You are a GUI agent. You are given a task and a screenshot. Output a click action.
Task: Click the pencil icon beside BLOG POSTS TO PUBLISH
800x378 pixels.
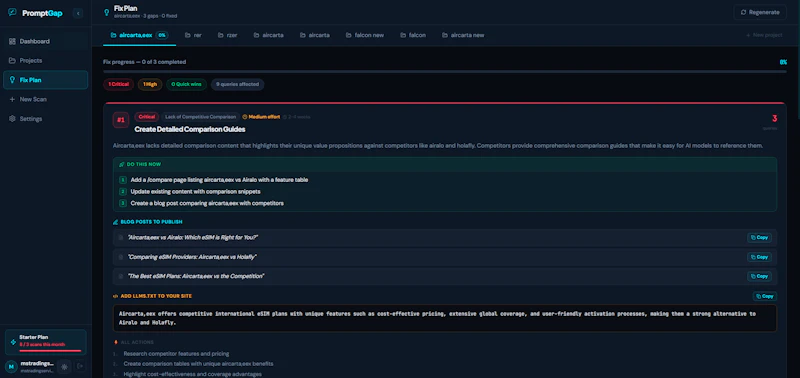[116, 222]
